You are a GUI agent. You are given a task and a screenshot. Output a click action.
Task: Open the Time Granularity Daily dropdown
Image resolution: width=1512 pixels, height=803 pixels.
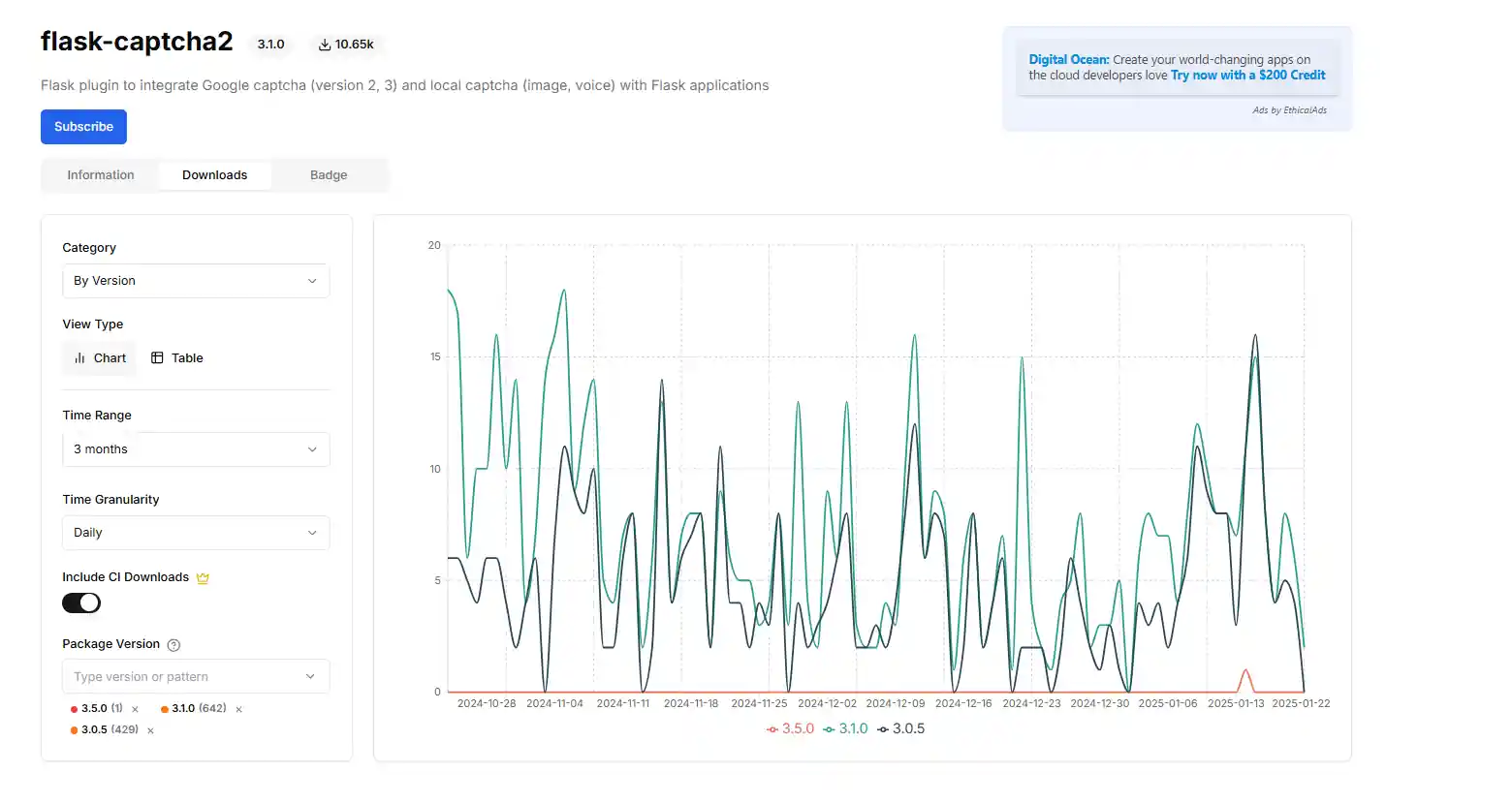click(196, 533)
